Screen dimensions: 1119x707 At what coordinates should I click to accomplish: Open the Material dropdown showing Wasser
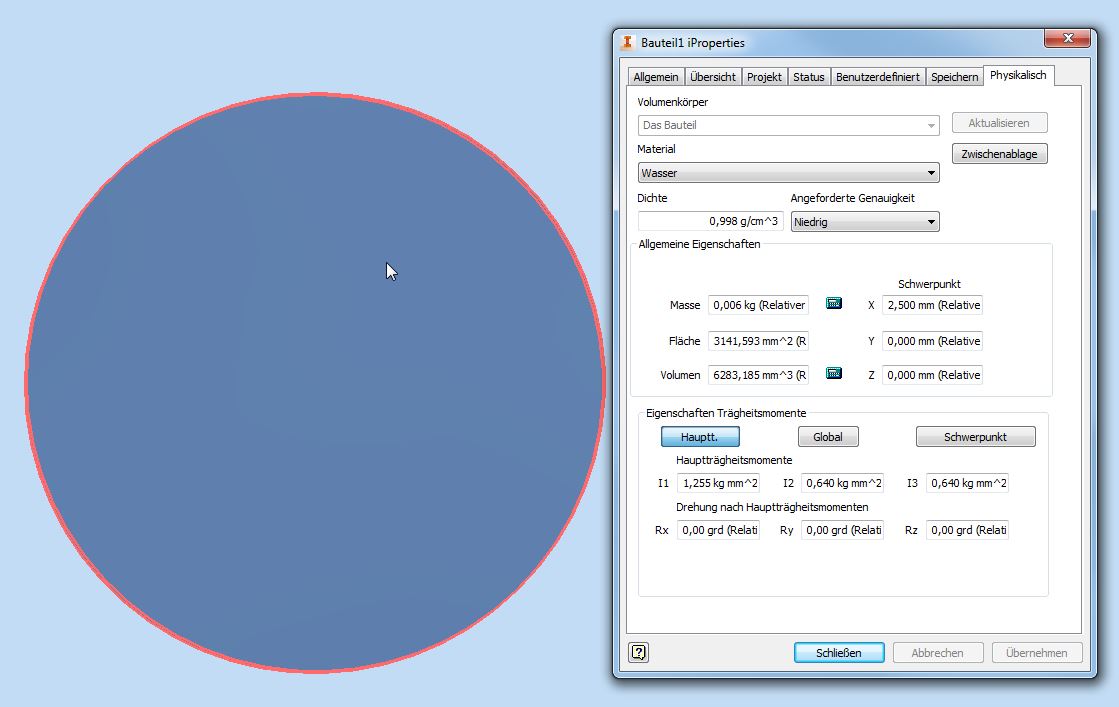coord(788,173)
